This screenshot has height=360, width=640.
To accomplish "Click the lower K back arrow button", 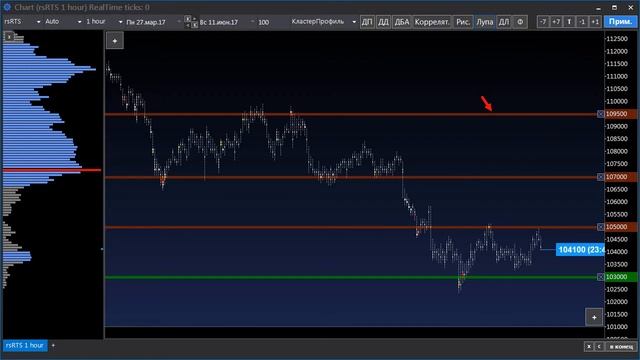I will pos(195,25).
